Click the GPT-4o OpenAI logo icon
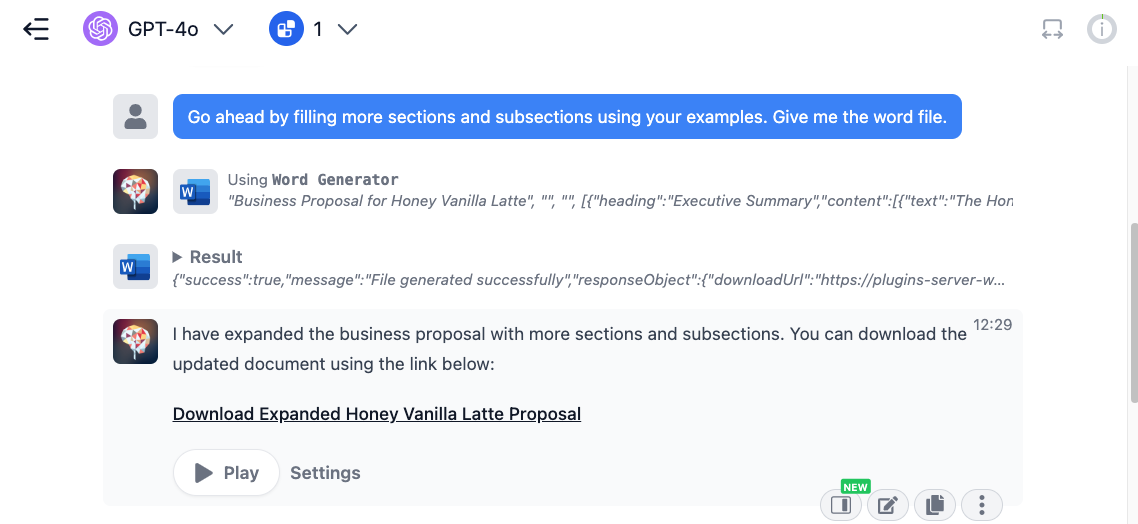The height and width of the screenshot is (524, 1138). click(100, 29)
